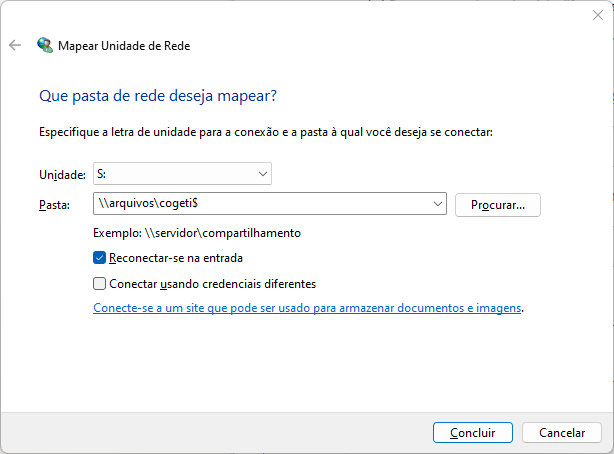
Task: Click inside the Pasta path text field
Action: pos(260,204)
